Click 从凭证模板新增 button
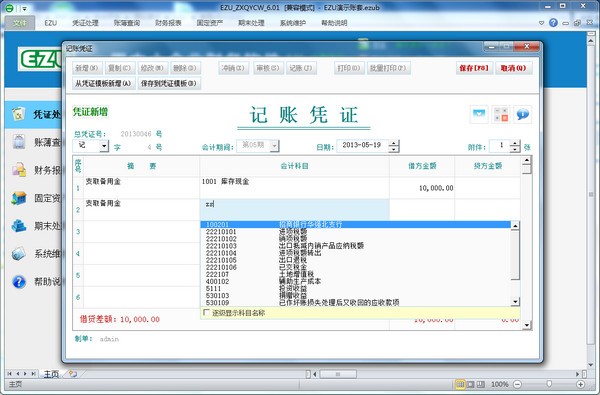The width and height of the screenshot is (600, 395). pyautogui.click(x=103, y=83)
